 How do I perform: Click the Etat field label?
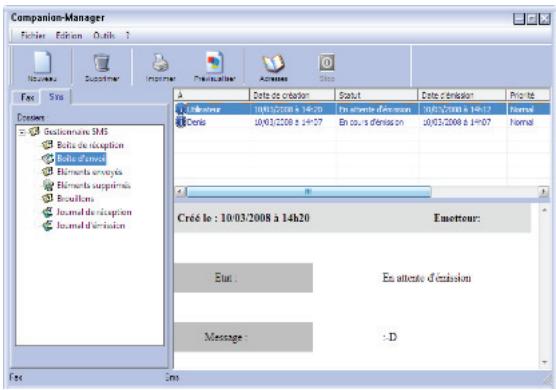pyautogui.click(x=226, y=278)
